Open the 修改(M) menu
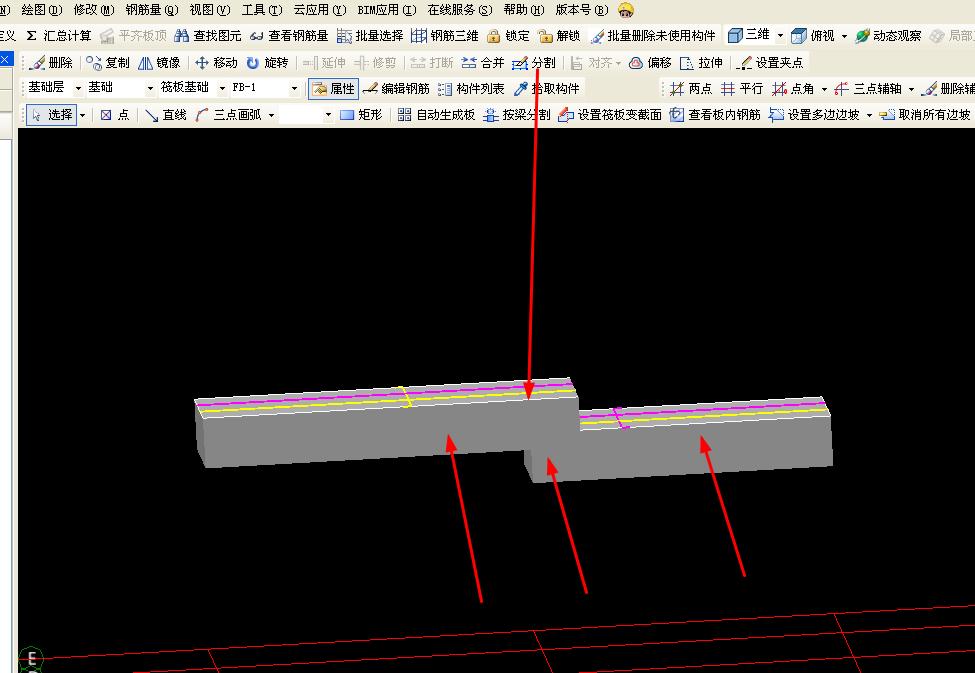The image size is (975, 673). [x=94, y=10]
